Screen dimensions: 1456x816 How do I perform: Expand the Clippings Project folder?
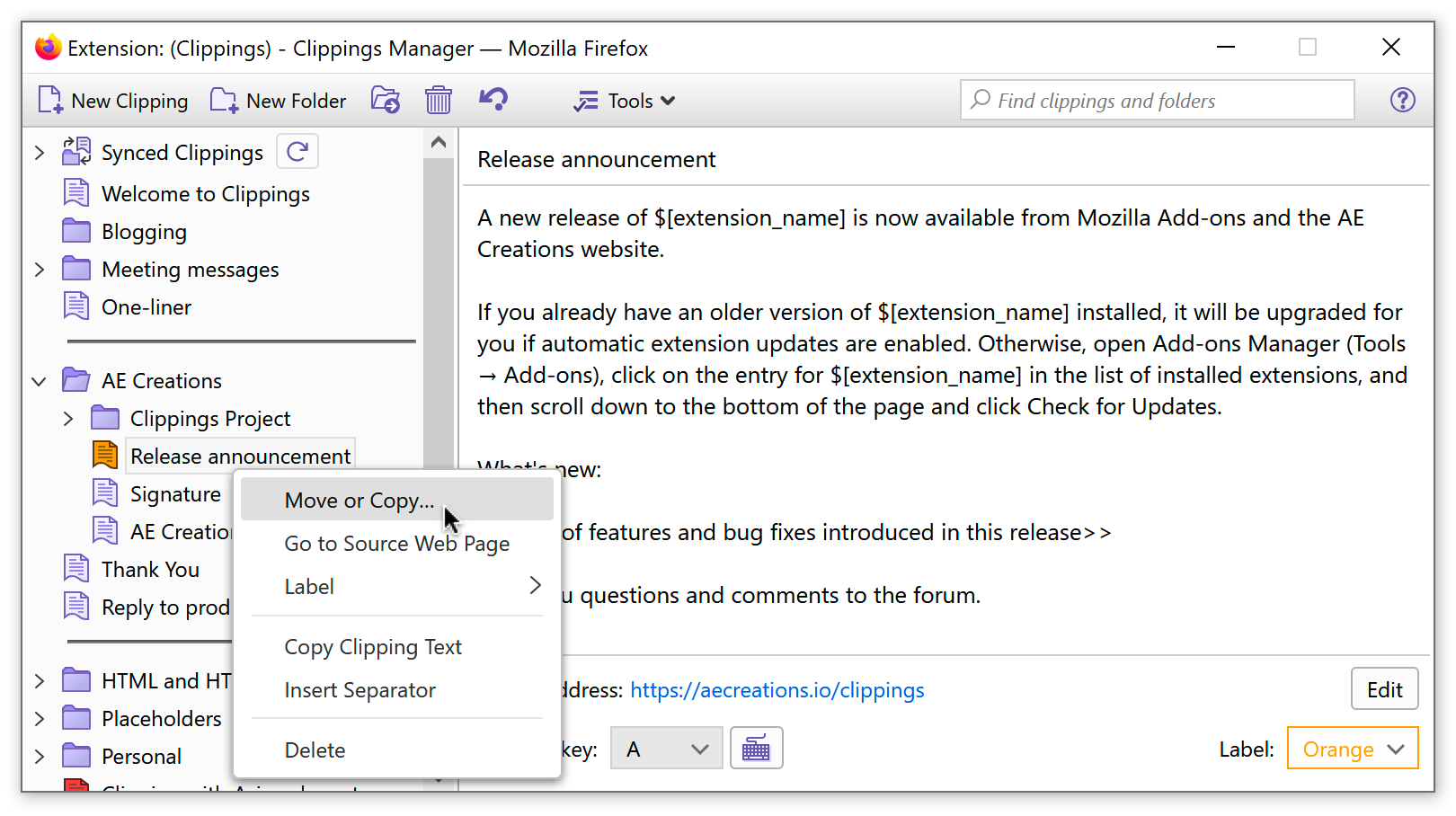tap(68, 419)
